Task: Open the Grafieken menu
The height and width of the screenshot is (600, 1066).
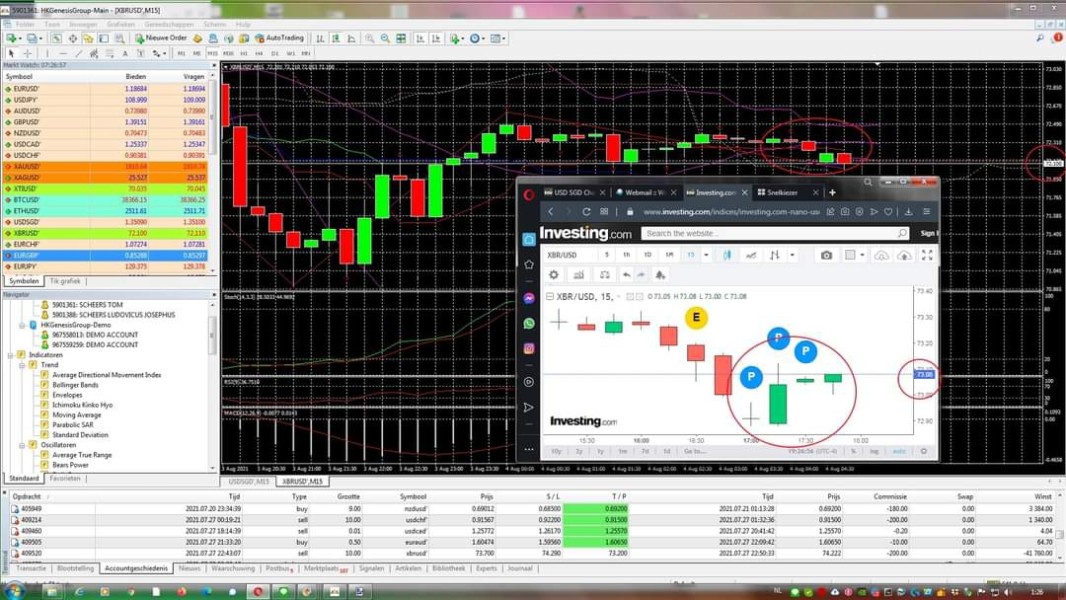Action: pos(120,24)
